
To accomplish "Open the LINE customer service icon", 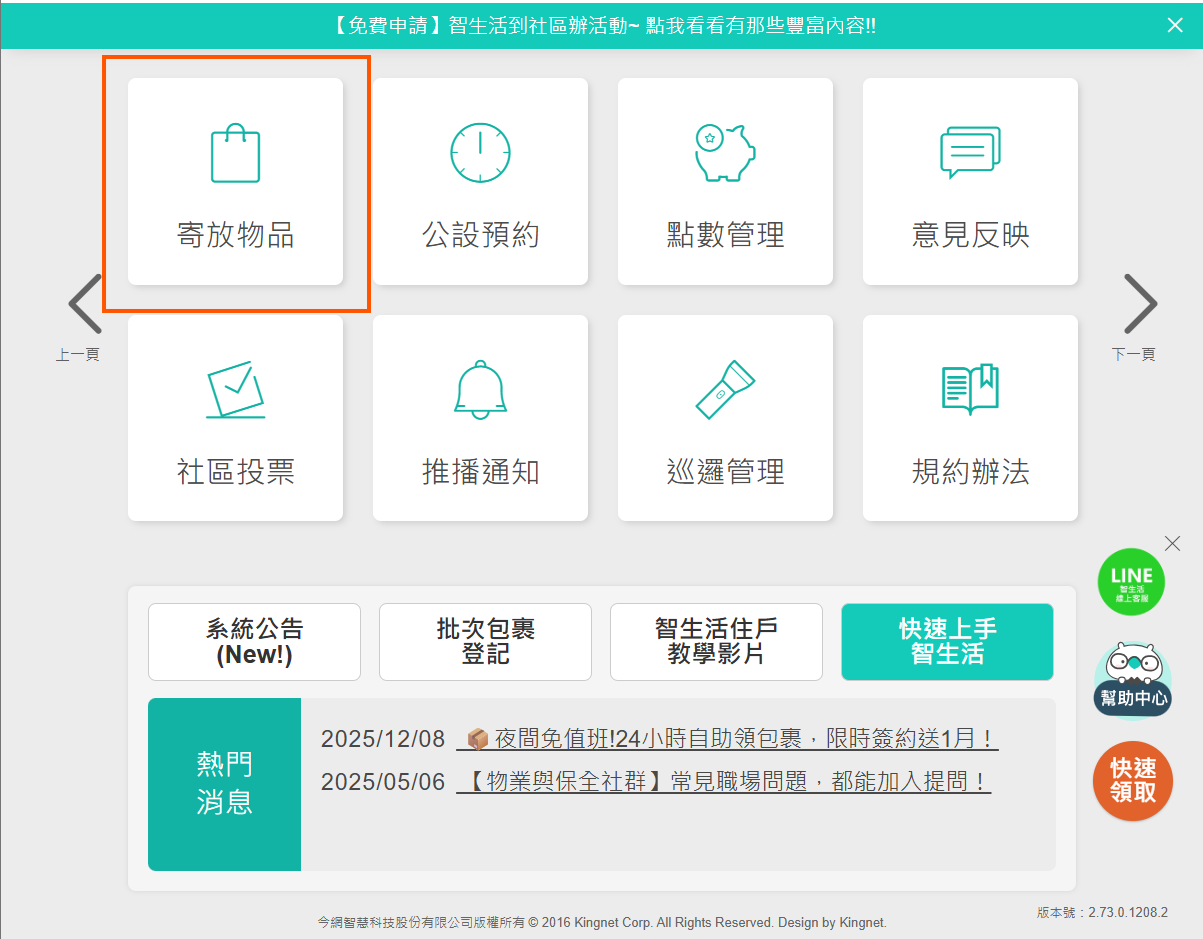I will [x=1131, y=581].
